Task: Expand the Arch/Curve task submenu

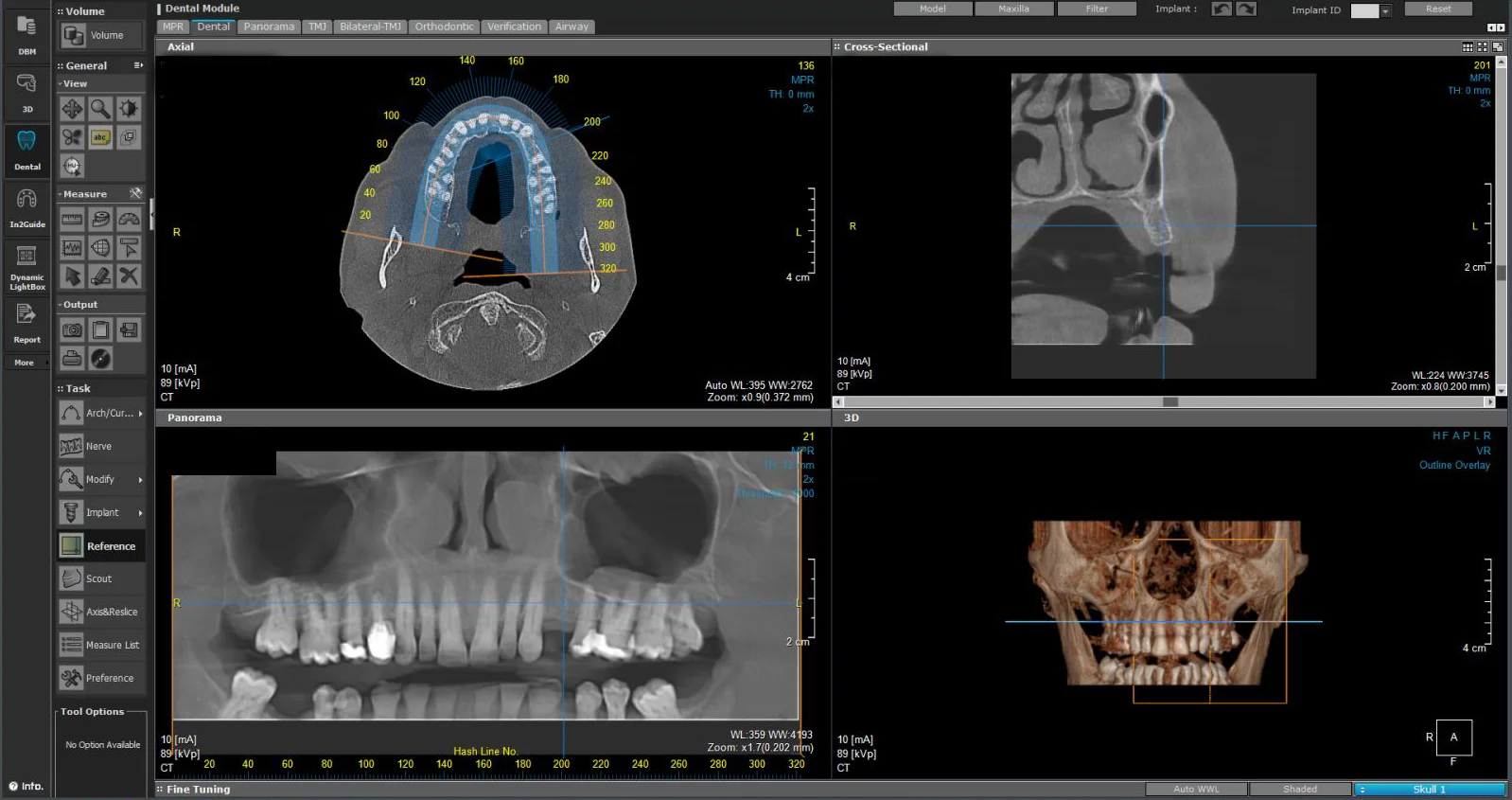Action: pyautogui.click(x=140, y=414)
